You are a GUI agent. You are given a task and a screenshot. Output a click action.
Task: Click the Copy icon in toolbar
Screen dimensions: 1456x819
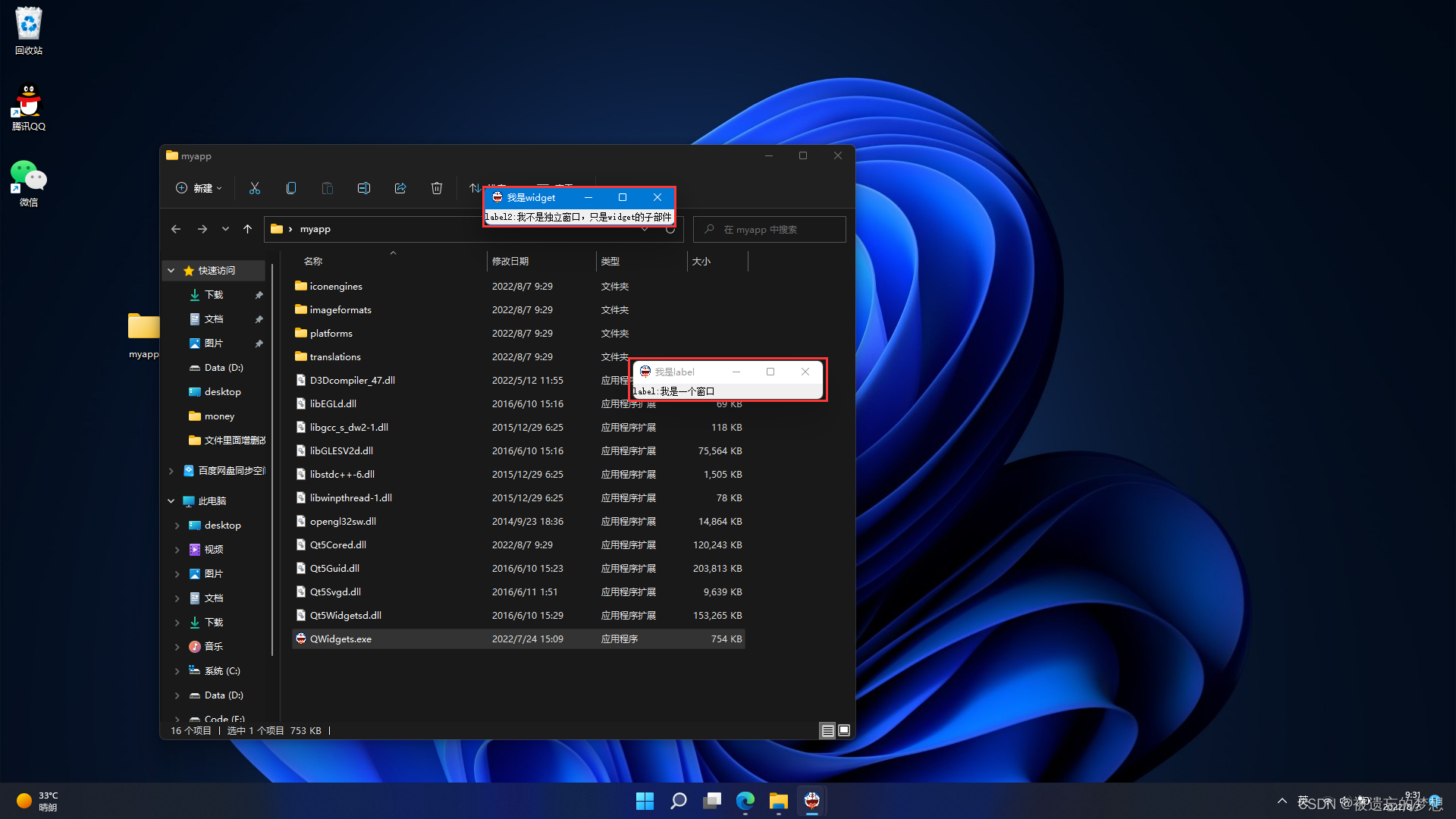click(x=291, y=188)
